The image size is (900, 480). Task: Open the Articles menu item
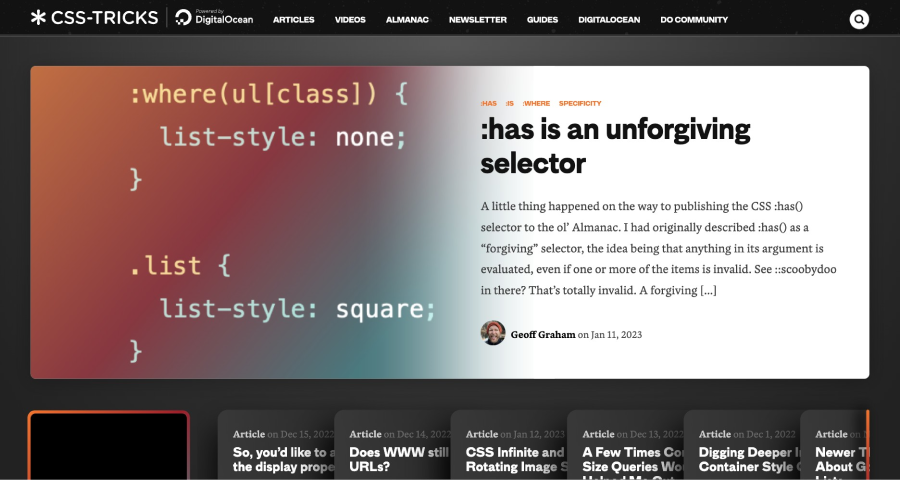coord(293,19)
